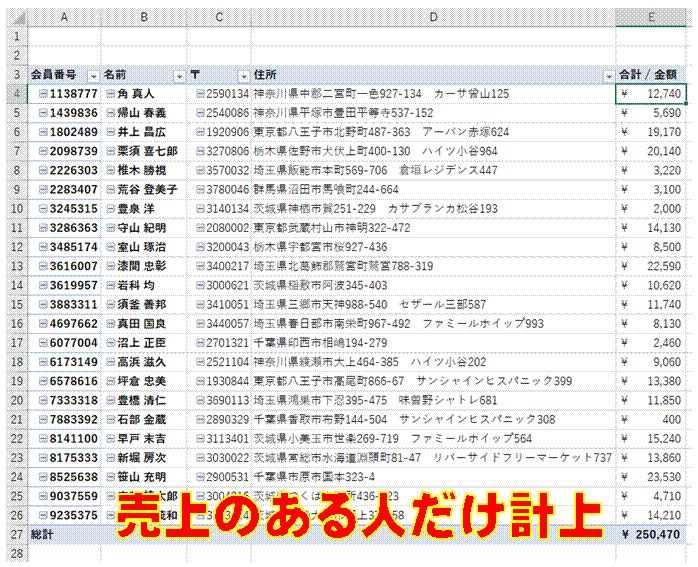698x567 pixels.
Task: Open the 会員番号 filter dropdown
Action: pos(93,77)
